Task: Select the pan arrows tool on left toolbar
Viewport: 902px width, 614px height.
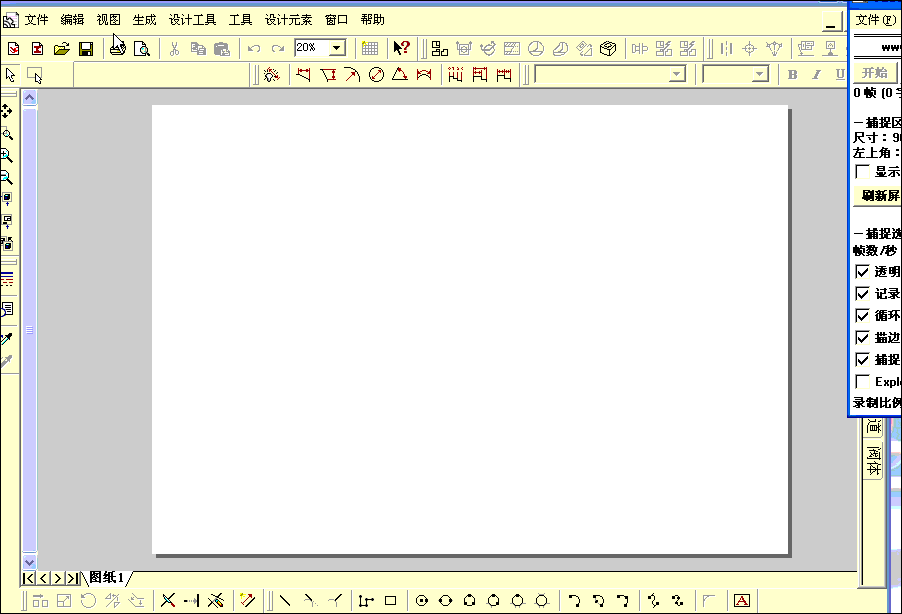Action: pos(7,111)
